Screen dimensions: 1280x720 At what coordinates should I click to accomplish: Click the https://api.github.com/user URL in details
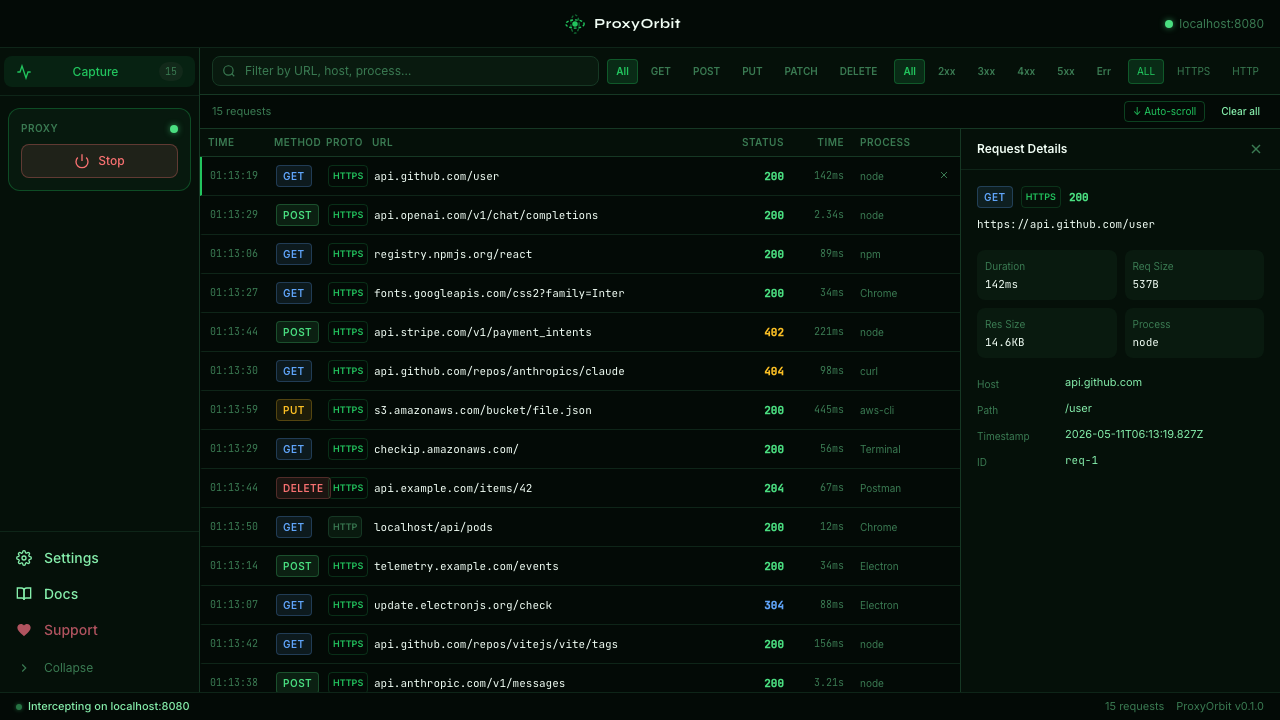click(x=1066, y=224)
